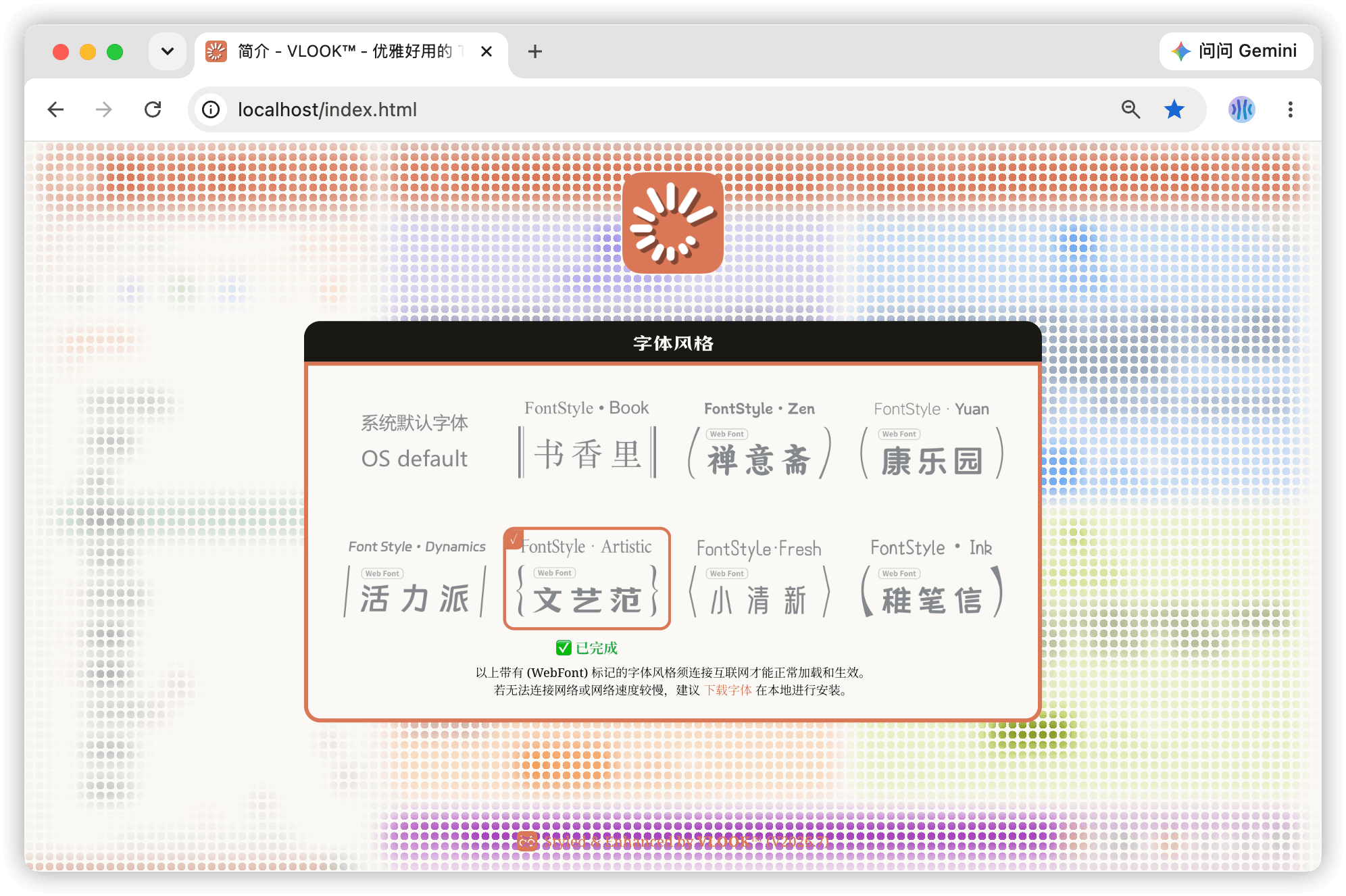This screenshot has height=896, width=1346.
Task: Click the checkmark corner on Artistic card
Action: coord(514,539)
